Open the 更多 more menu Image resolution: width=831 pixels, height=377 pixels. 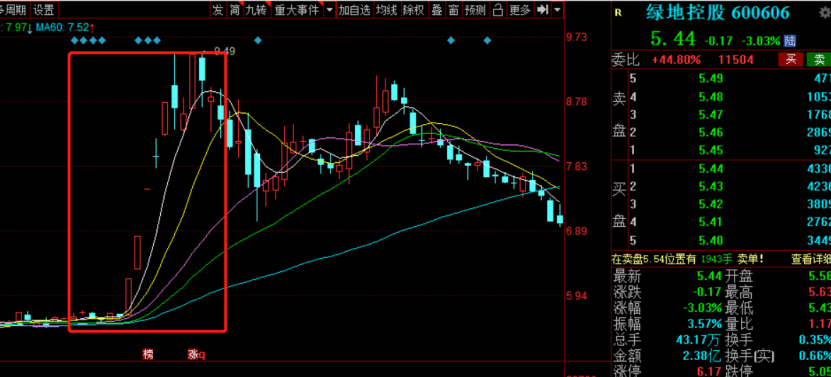(x=520, y=10)
